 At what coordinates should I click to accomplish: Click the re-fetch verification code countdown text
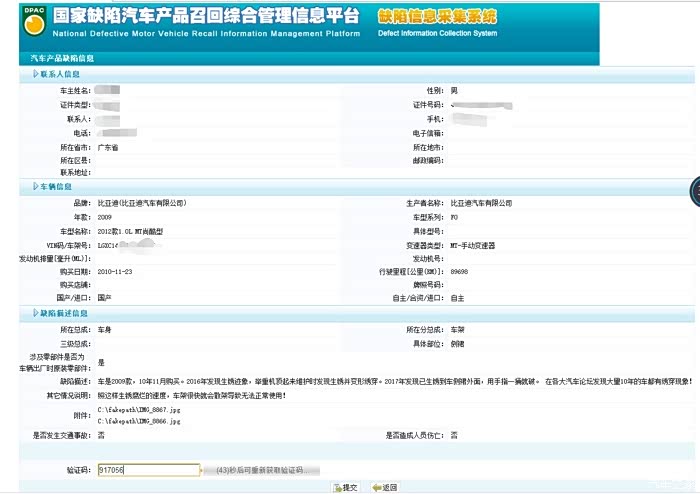[266, 469]
